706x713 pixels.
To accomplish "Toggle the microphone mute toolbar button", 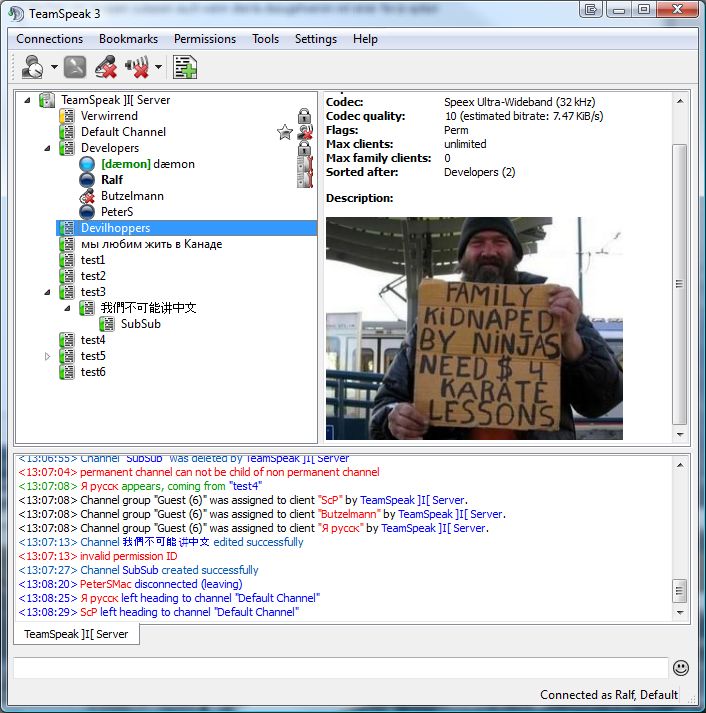I will click(x=106, y=68).
